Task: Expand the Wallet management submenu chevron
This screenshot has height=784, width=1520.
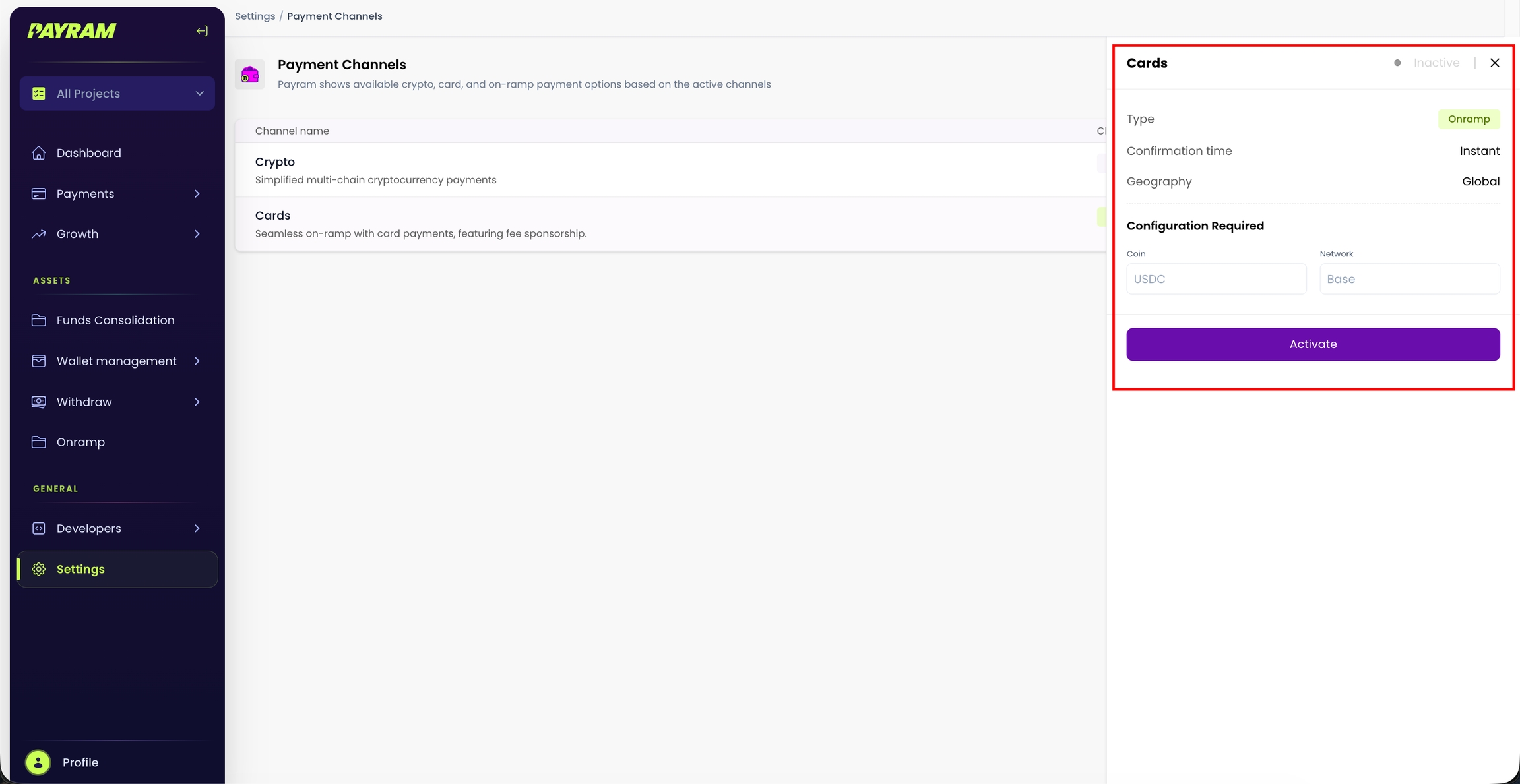Action: 197,361
